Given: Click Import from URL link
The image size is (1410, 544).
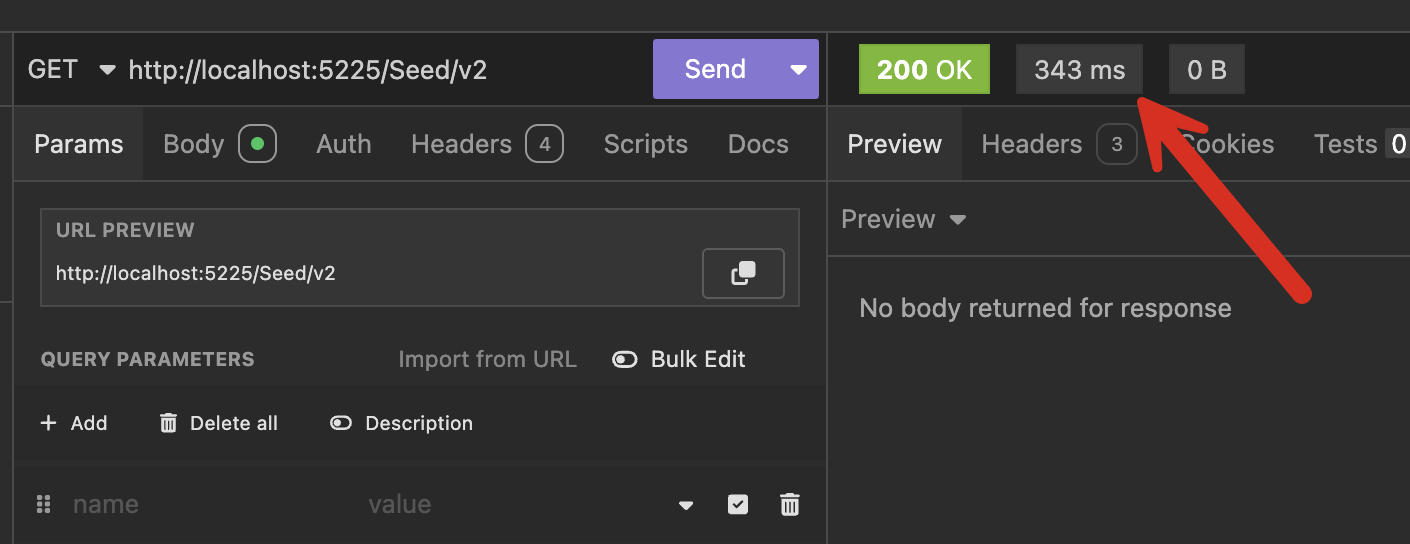Looking at the screenshot, I should tap(487, 360).
